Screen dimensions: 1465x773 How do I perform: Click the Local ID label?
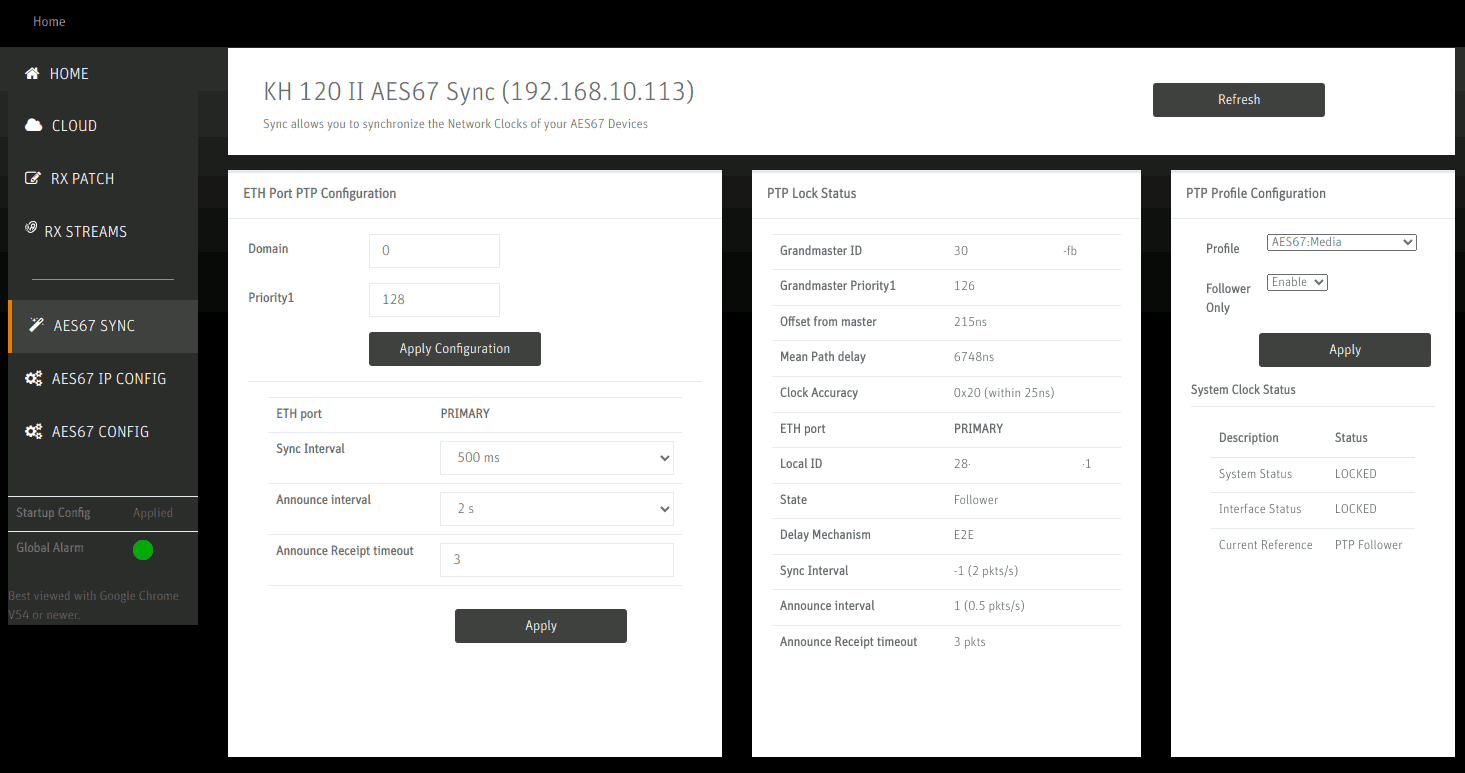click(x=801, y=464)
